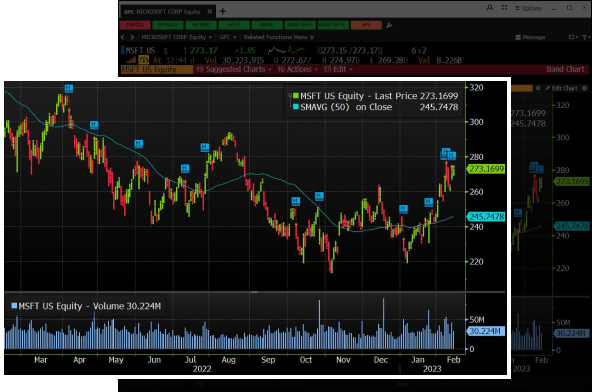The image size is (592, 392).
Task: Click Edit Chart in the back window
Action: [561, 88]
